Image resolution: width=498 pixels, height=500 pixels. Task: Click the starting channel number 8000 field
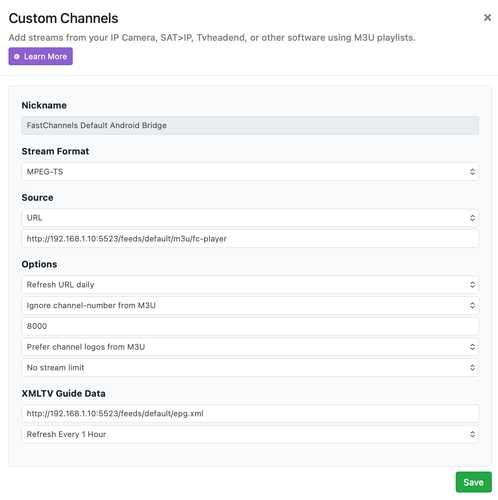pyautogui.click(x=250, y=326)
